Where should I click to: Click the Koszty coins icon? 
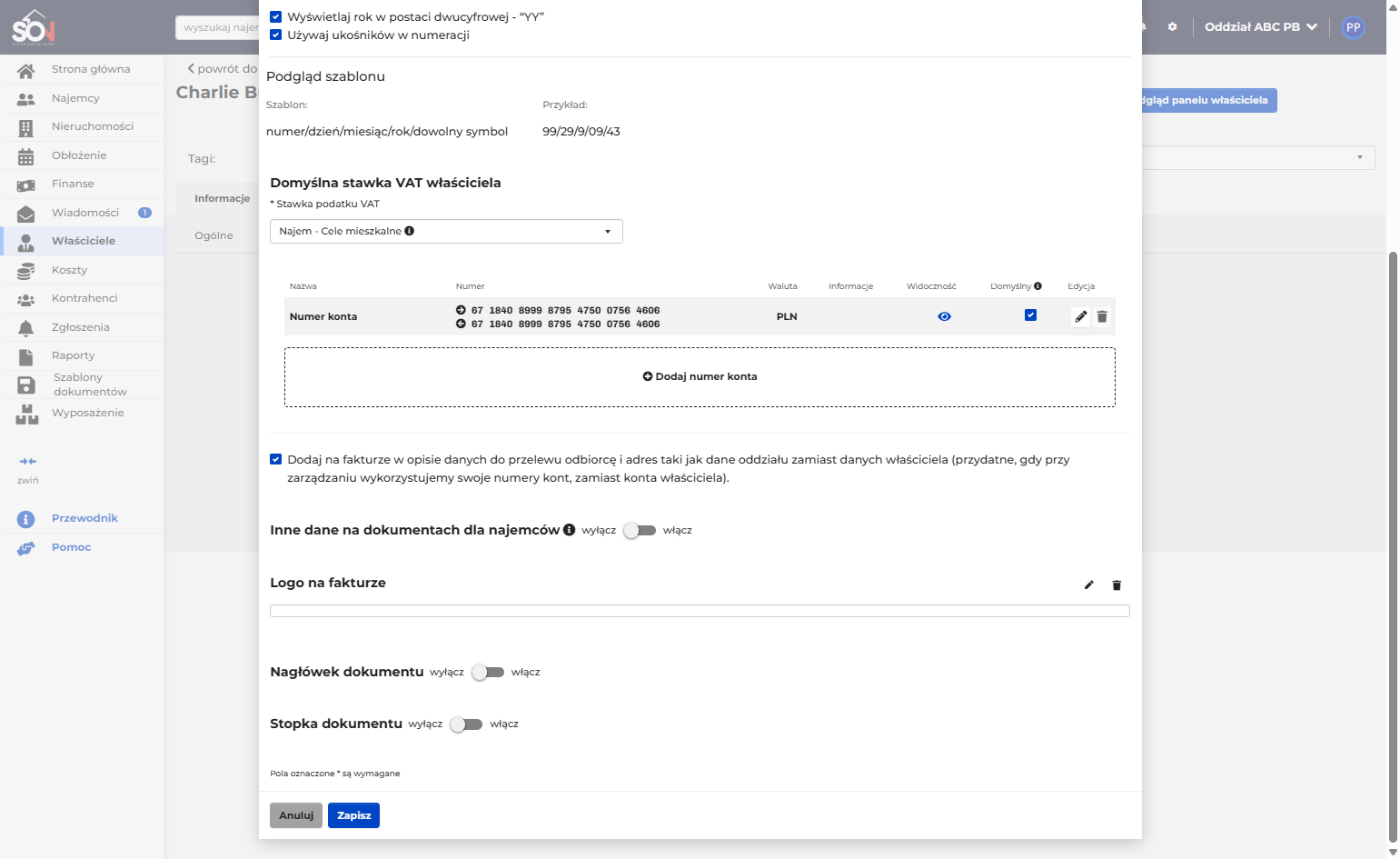tap(25, 270)
